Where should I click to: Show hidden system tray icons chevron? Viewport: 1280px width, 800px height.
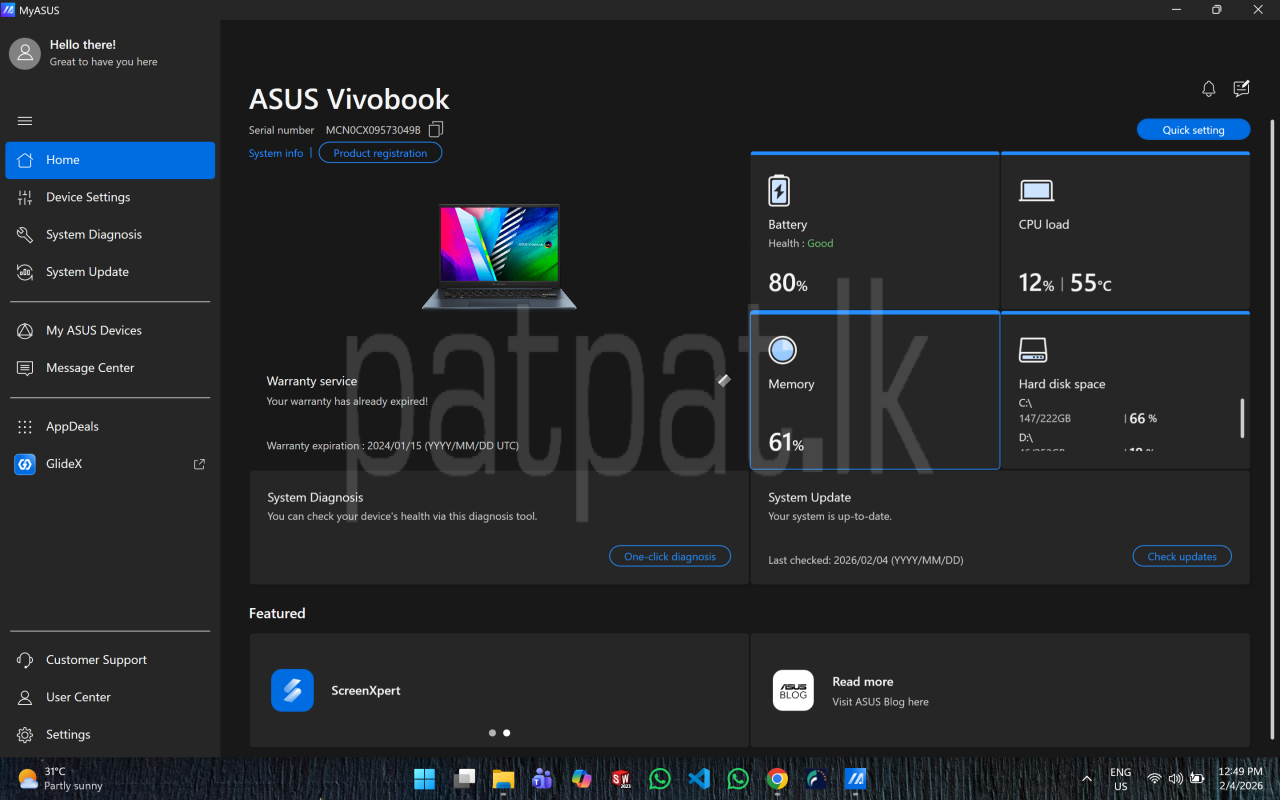1087,779
